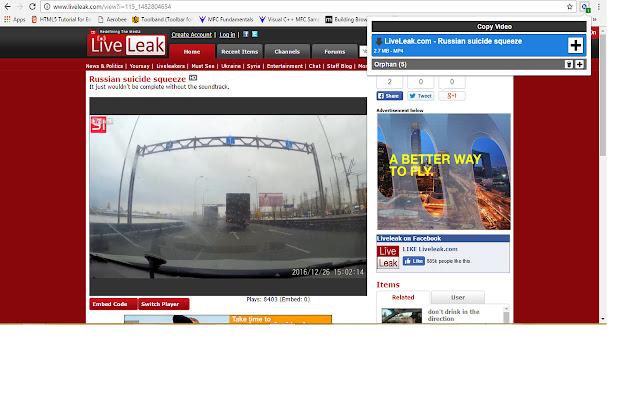Click the LiveLeak Facebook box logo
The height and width of the screenshot is (400, 640).
pos(388,257)
